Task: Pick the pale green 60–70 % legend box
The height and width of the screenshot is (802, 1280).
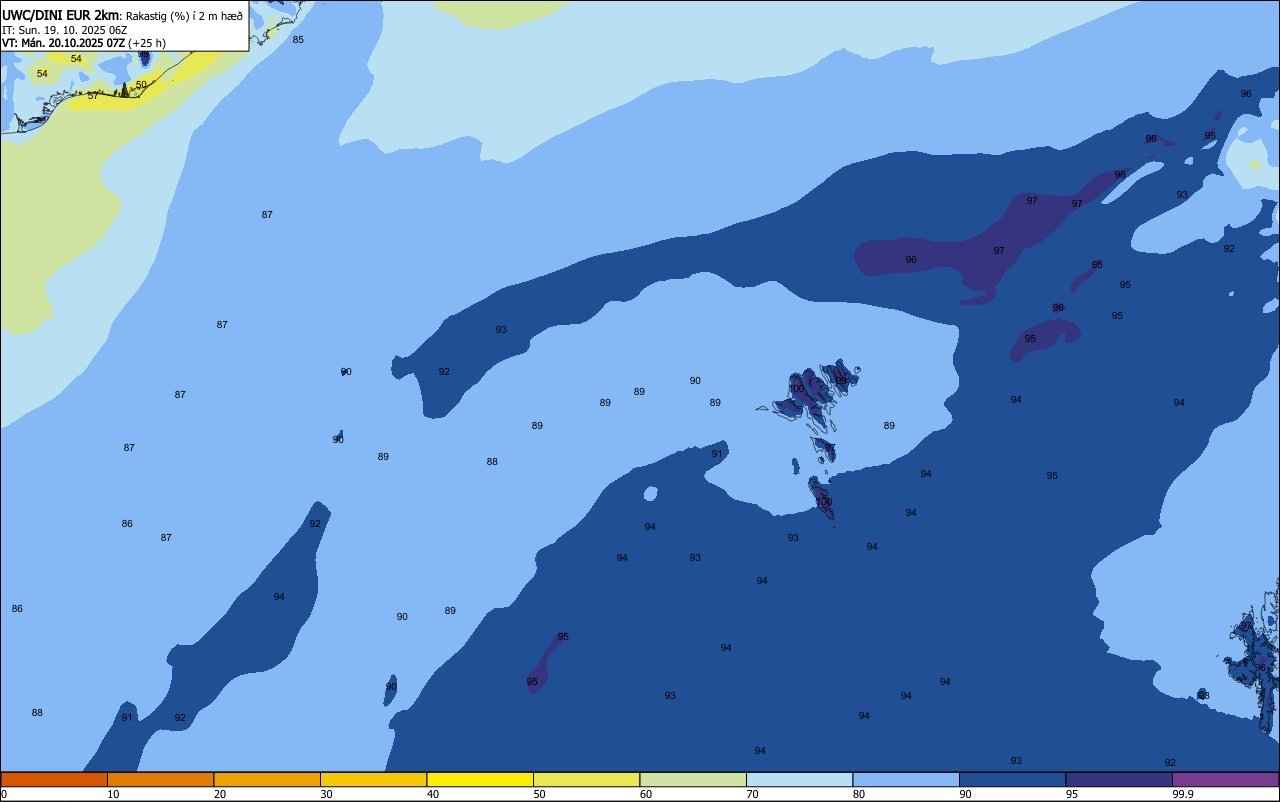Action: pyautogui.click(x=693, y=779)
